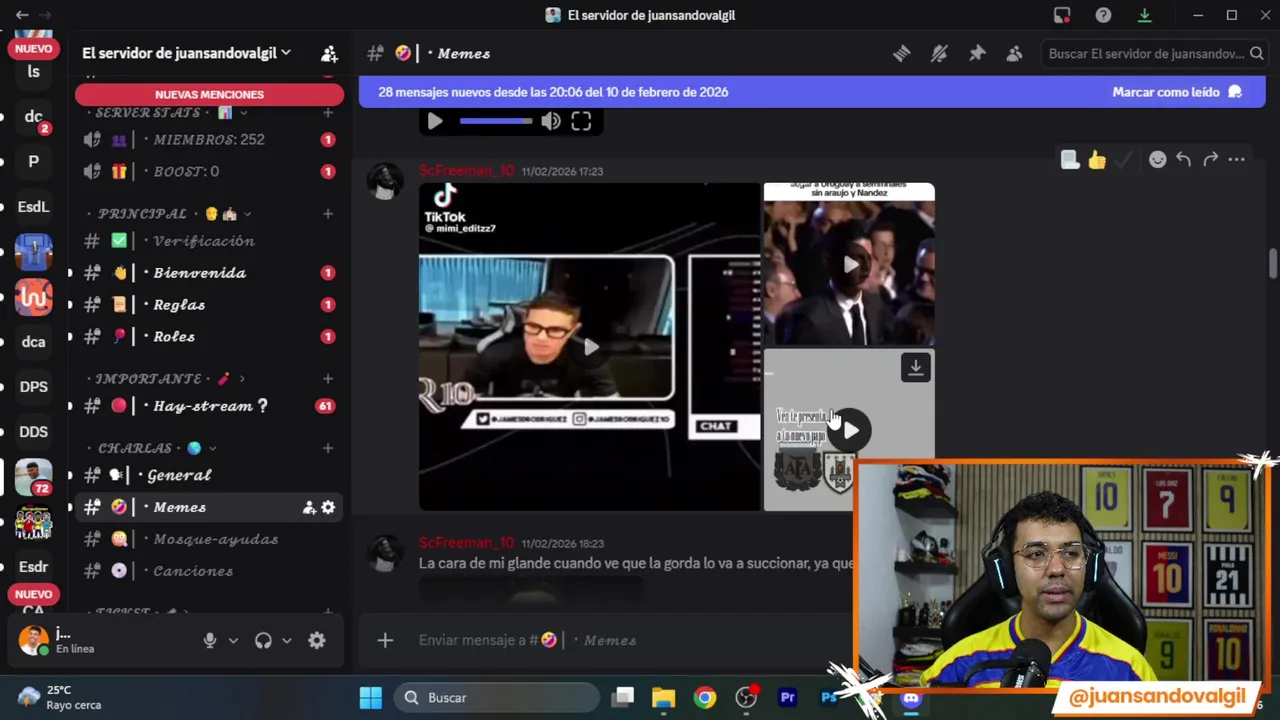Click the user avatar in bottom panel
This screenshot has width=1280, height=720.
(33, 640)
